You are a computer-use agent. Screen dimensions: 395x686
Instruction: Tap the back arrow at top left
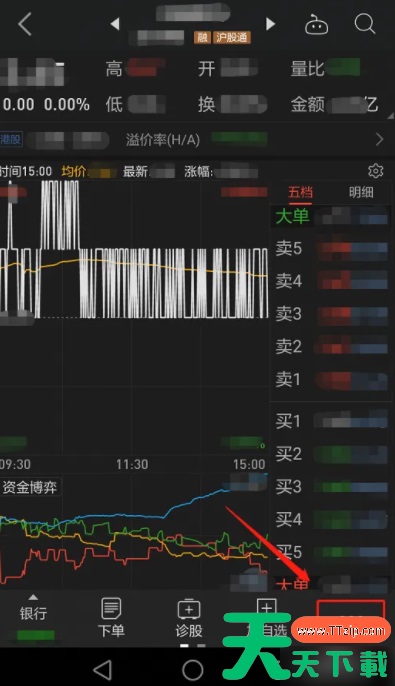[x=25, y=24]
